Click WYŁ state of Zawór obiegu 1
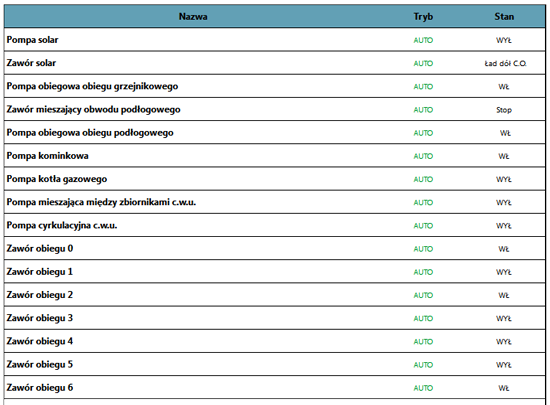Viewport: 550px width, 405px height. pos(504,272)
